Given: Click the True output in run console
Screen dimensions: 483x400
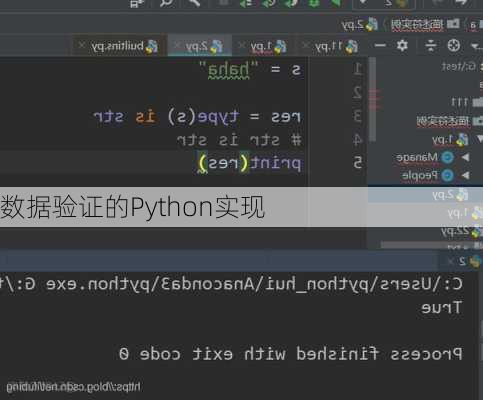Looking at the screenshot, I should click(x=441, y=308).
